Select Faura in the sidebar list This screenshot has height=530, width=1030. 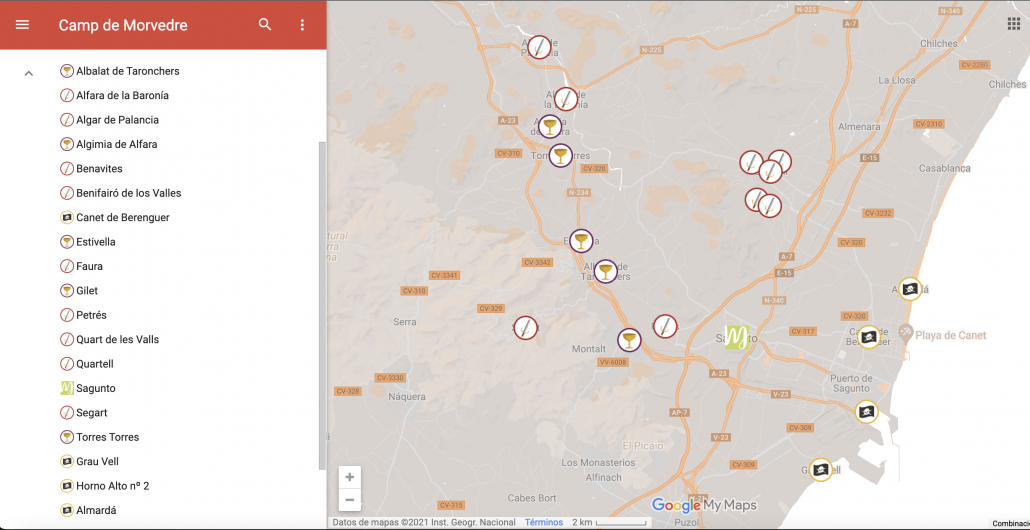pos(89,267)
